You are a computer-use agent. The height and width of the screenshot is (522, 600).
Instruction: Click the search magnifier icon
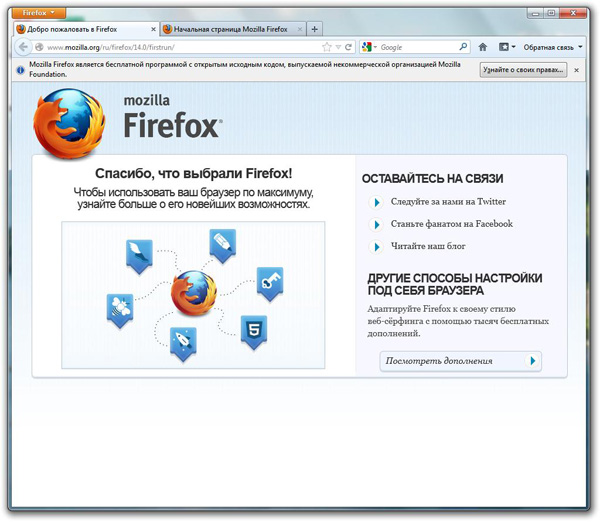[463, 47]
